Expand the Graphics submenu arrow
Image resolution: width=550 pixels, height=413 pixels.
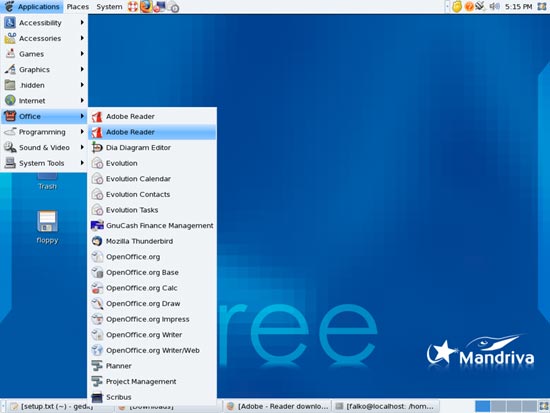click(x=82, y=69)
